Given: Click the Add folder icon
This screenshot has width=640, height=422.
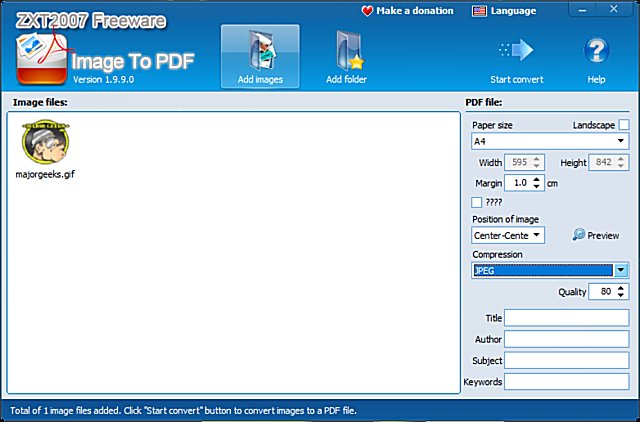Looking at the screenshot, I should point(349,50).
